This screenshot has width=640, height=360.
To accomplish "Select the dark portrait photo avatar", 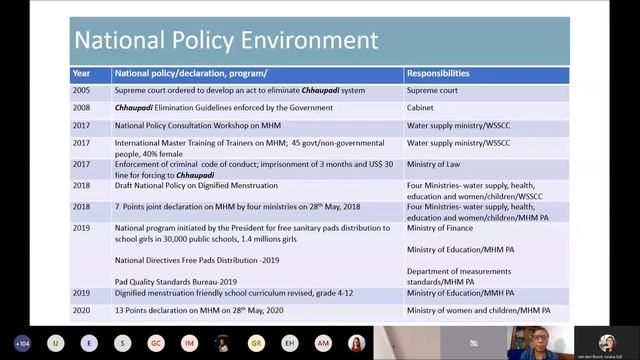I will [223, 344].
